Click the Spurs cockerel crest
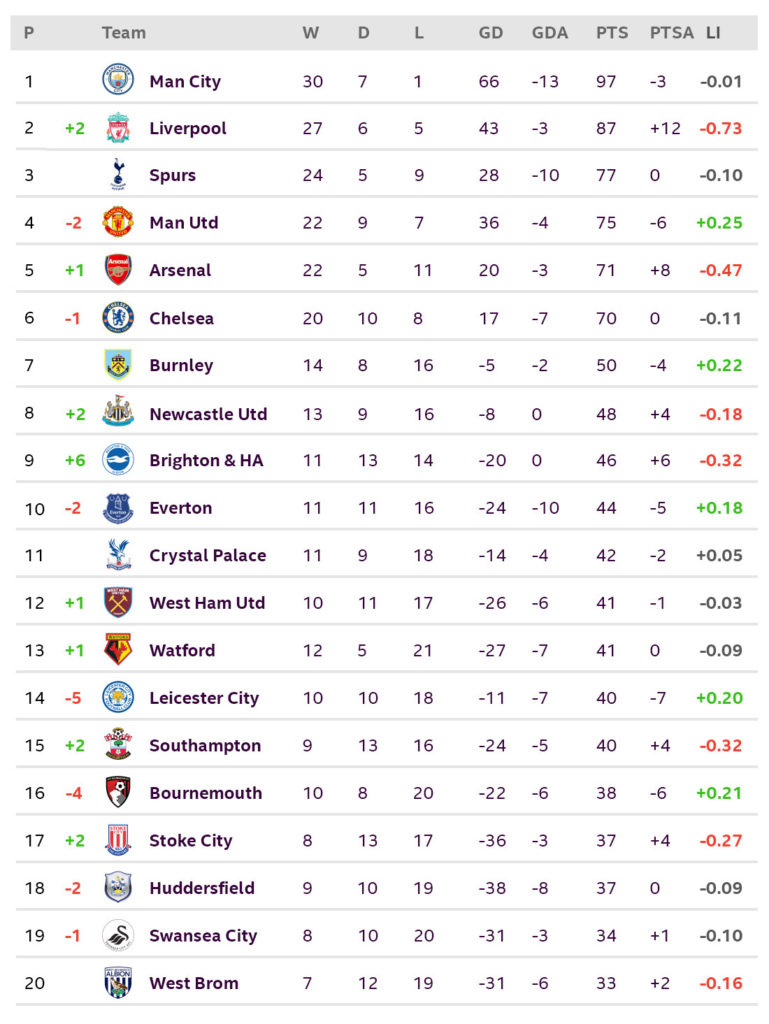 tap(118, 174)
